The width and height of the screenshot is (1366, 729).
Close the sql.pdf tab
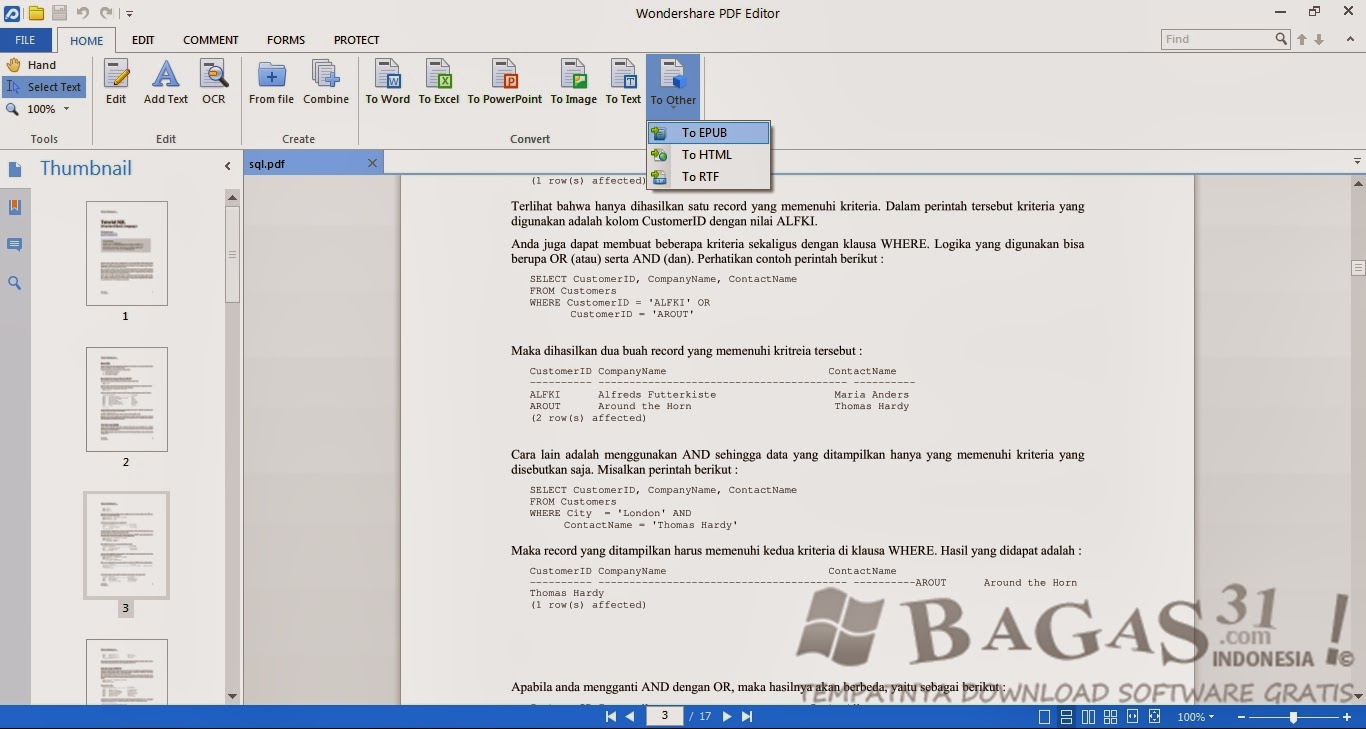pos(372,163)
